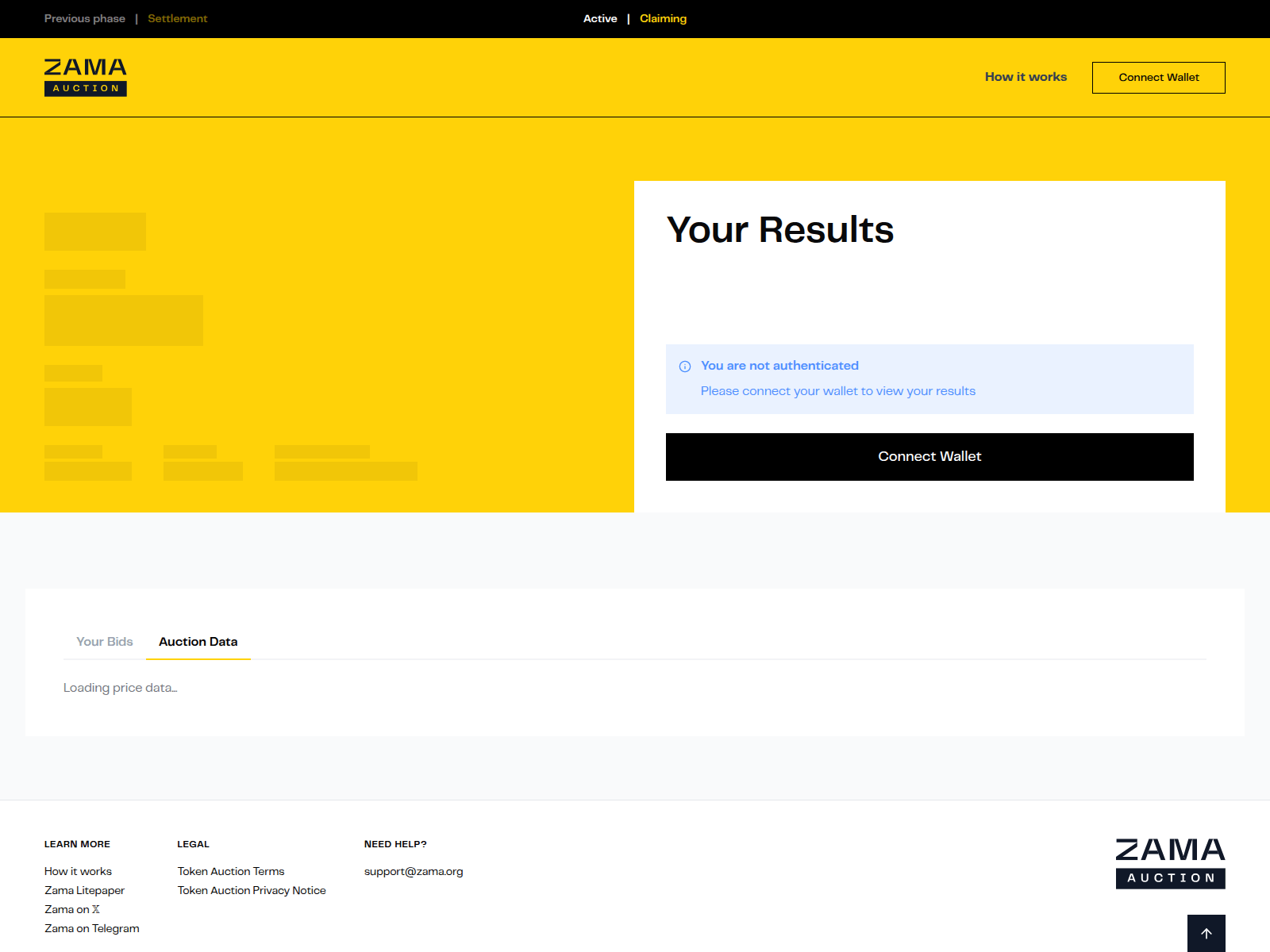Open the Token Auction Privacy Notice
The height and width of the screenshot is (952, 1270).
coord(251,890)
